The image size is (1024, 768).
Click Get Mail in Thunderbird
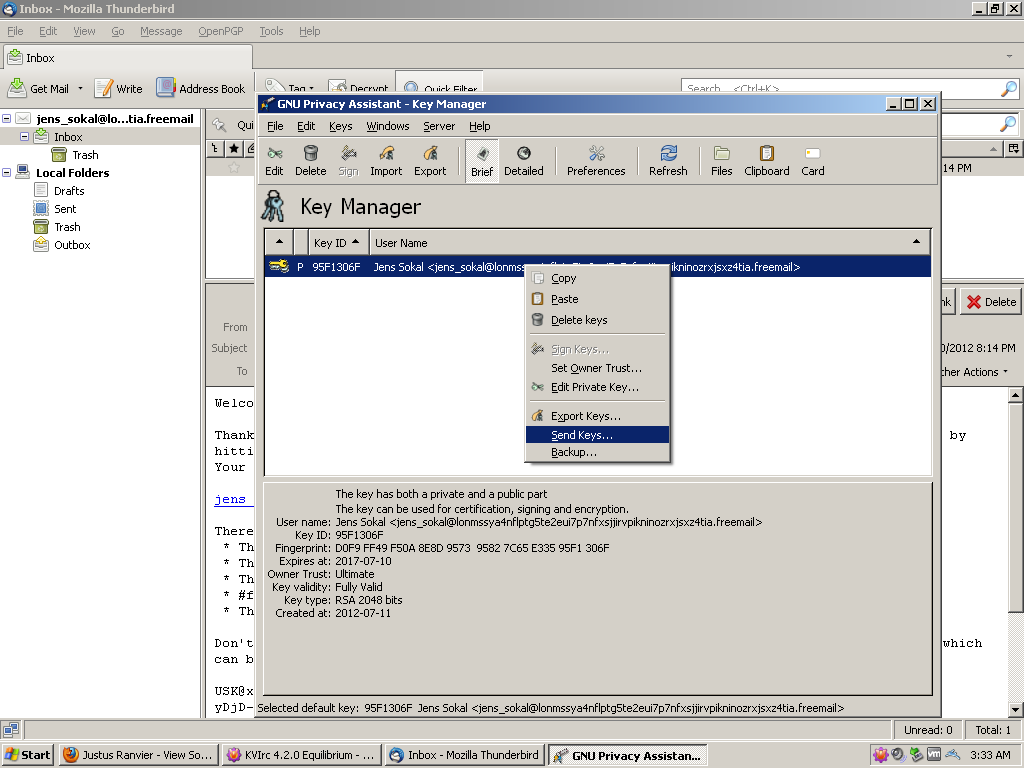click(40, 88)
